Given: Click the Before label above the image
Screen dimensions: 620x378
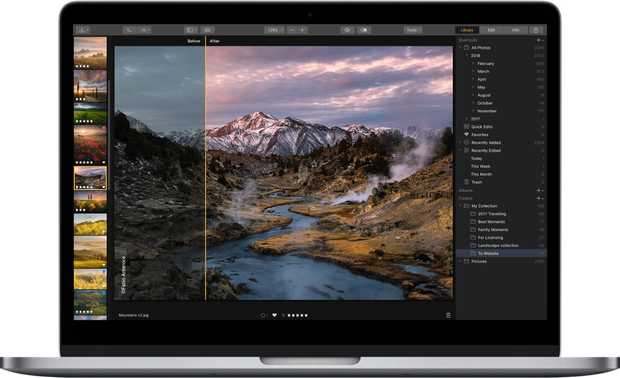Looking at the screenshot, I should point(194,41).
